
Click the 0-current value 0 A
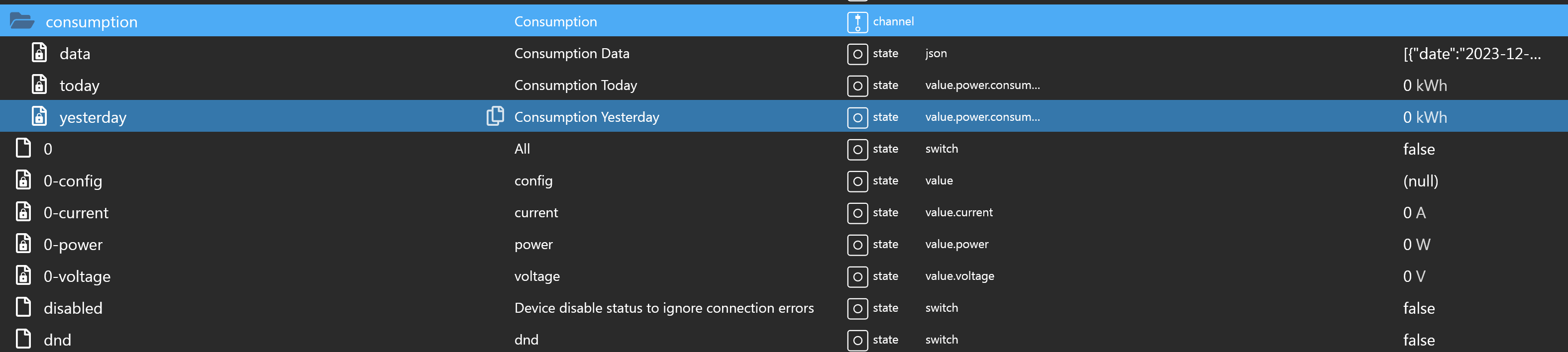click(1414, 213)
